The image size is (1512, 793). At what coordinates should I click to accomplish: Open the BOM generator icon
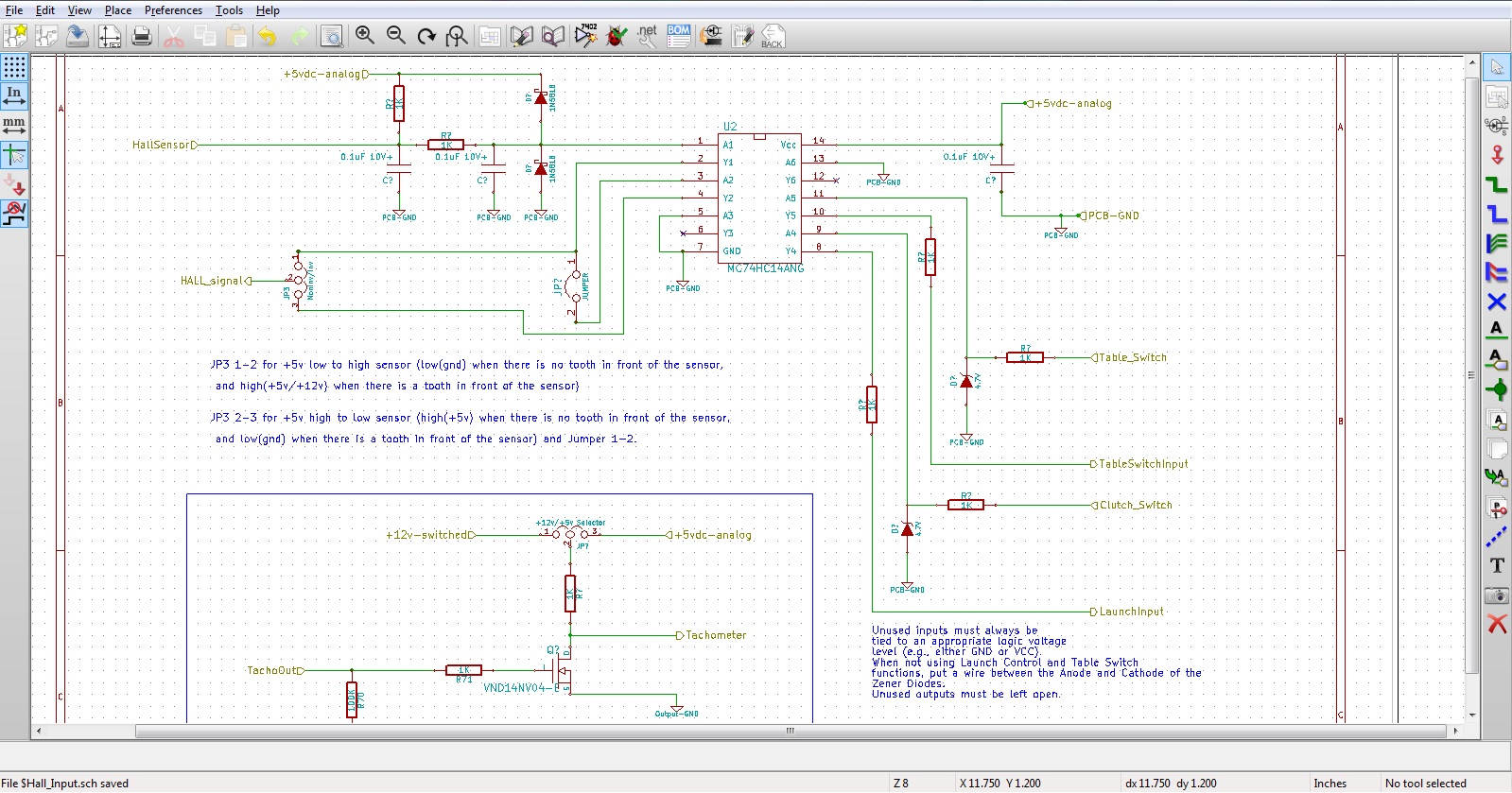679,36
